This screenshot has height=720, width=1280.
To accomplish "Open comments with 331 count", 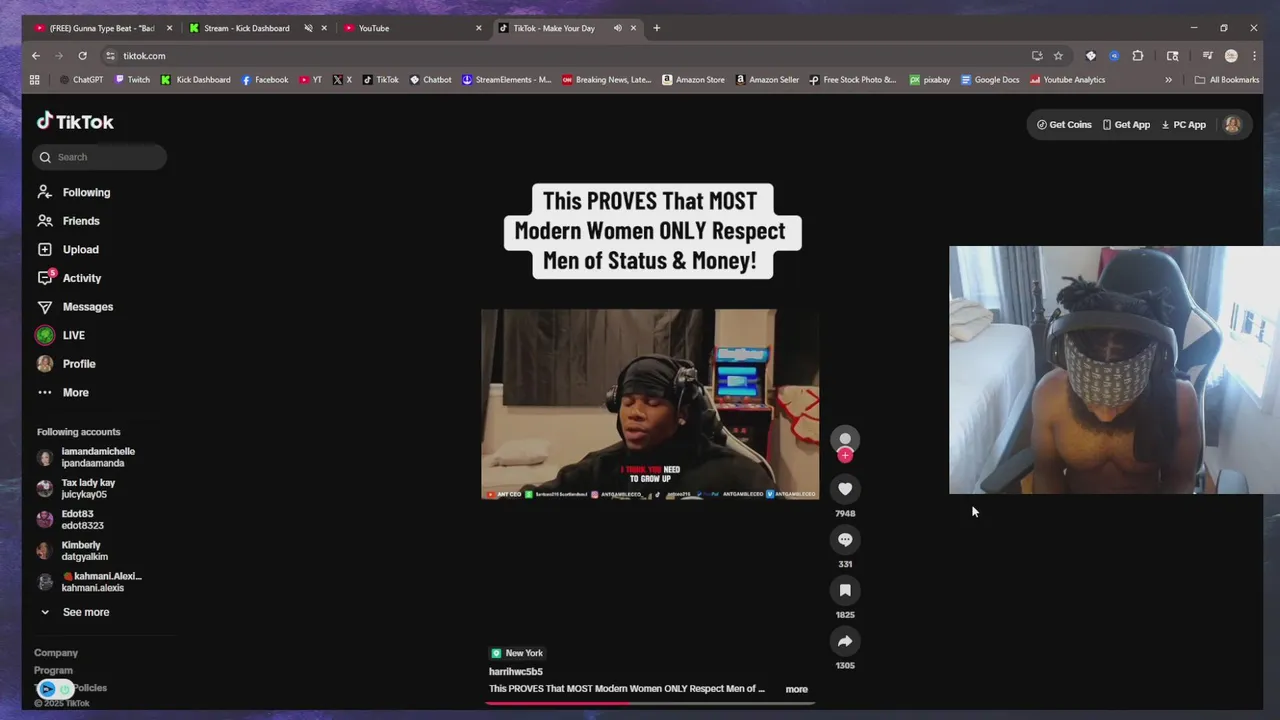I will [845, 540].
